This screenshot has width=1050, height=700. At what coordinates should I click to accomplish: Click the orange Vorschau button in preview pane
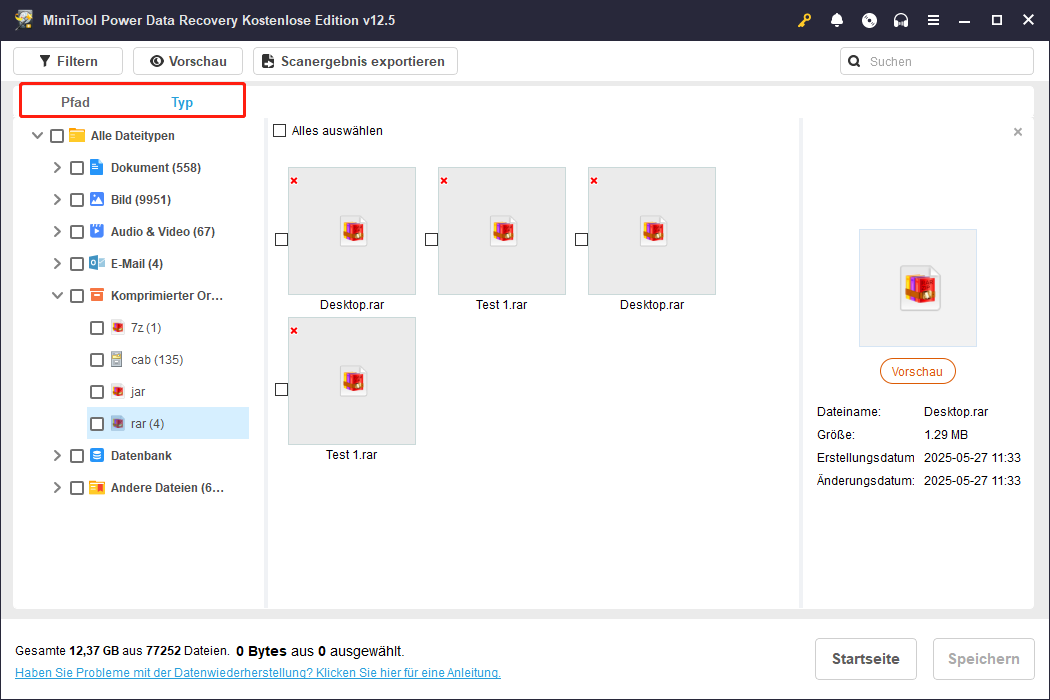click(x=917, y=371)
